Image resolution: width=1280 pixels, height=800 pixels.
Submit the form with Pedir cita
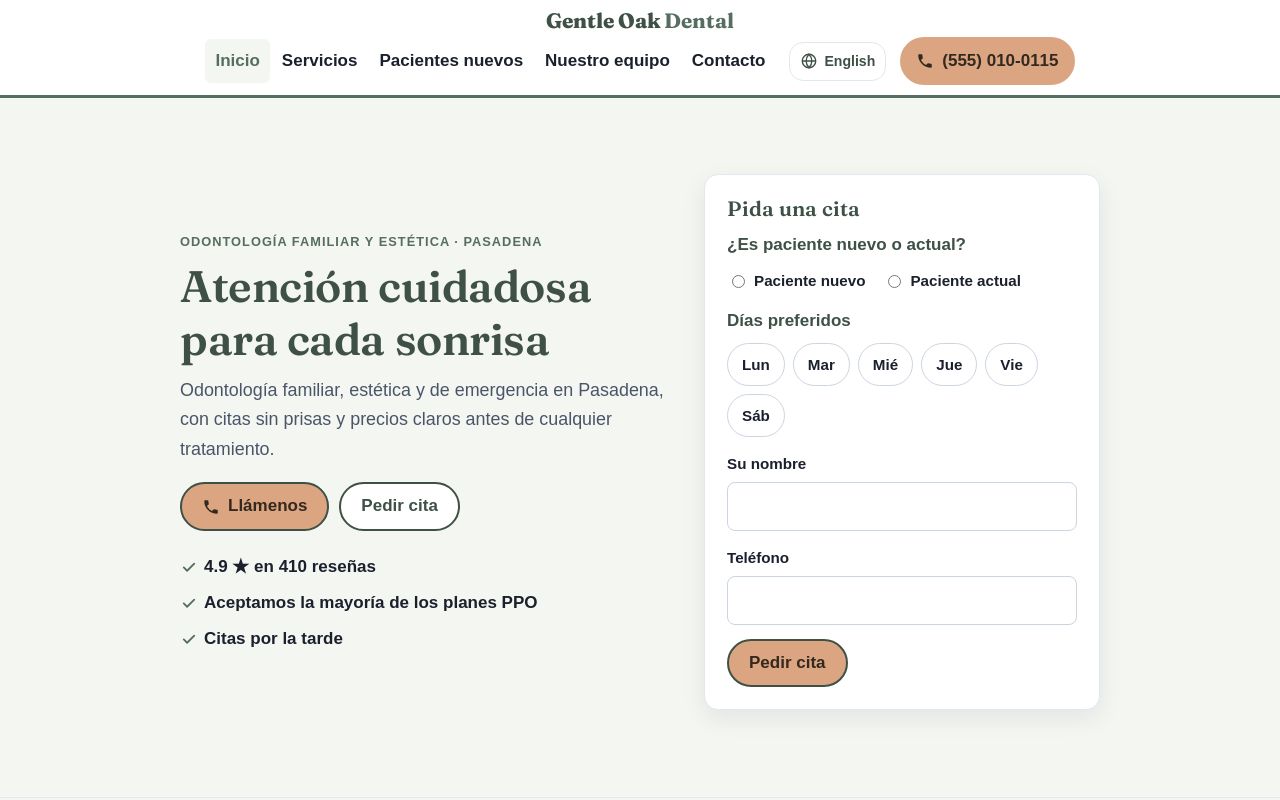click(x=787, y=663)
